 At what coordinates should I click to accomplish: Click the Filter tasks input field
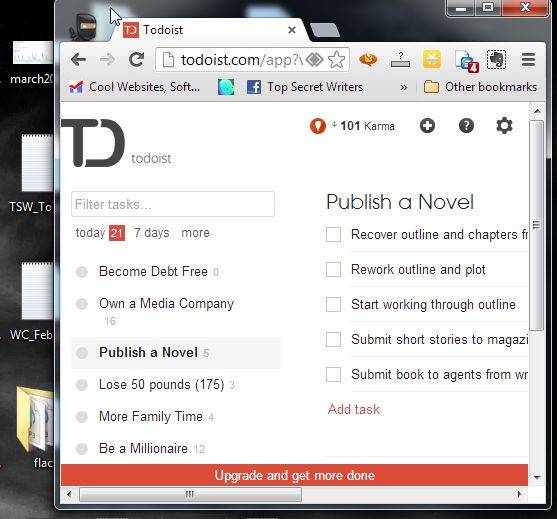point(173,204)
